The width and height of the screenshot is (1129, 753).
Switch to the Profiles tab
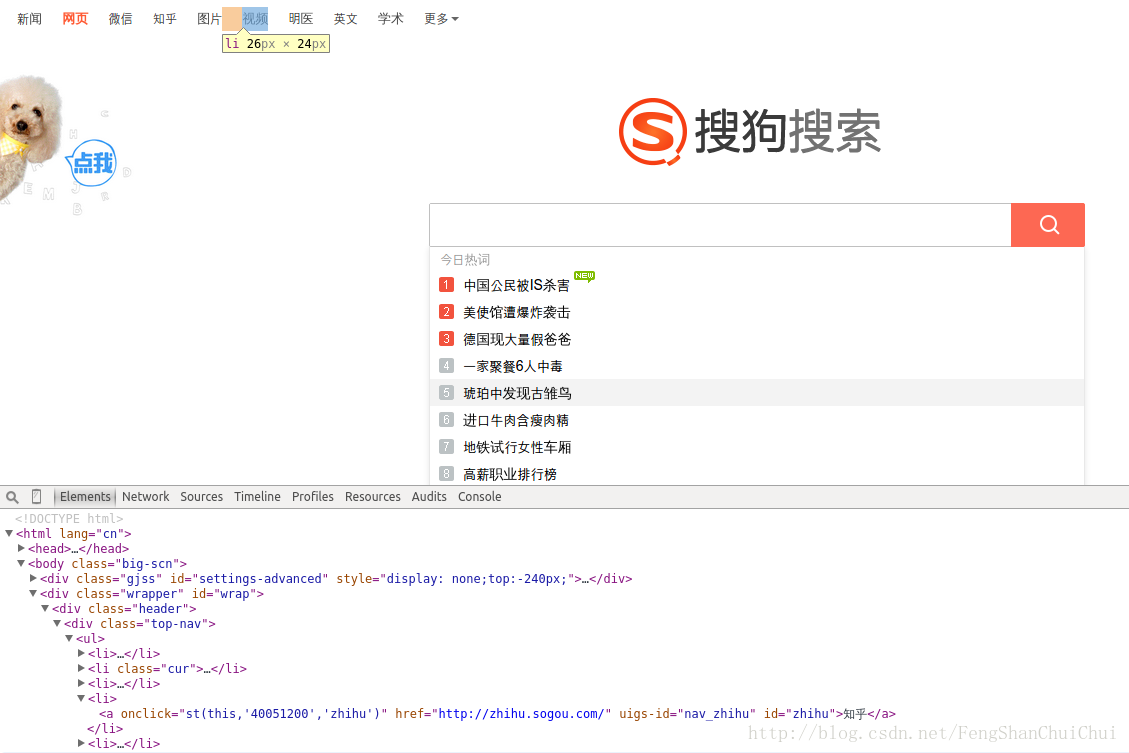[x=312, y=497]
